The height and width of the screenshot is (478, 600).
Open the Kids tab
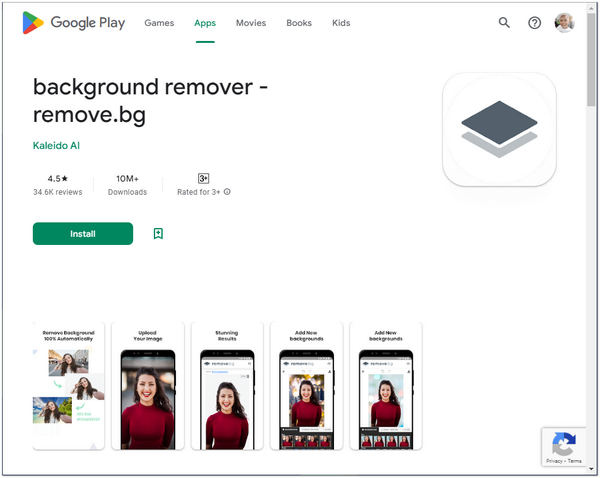(x=341, y=23)
